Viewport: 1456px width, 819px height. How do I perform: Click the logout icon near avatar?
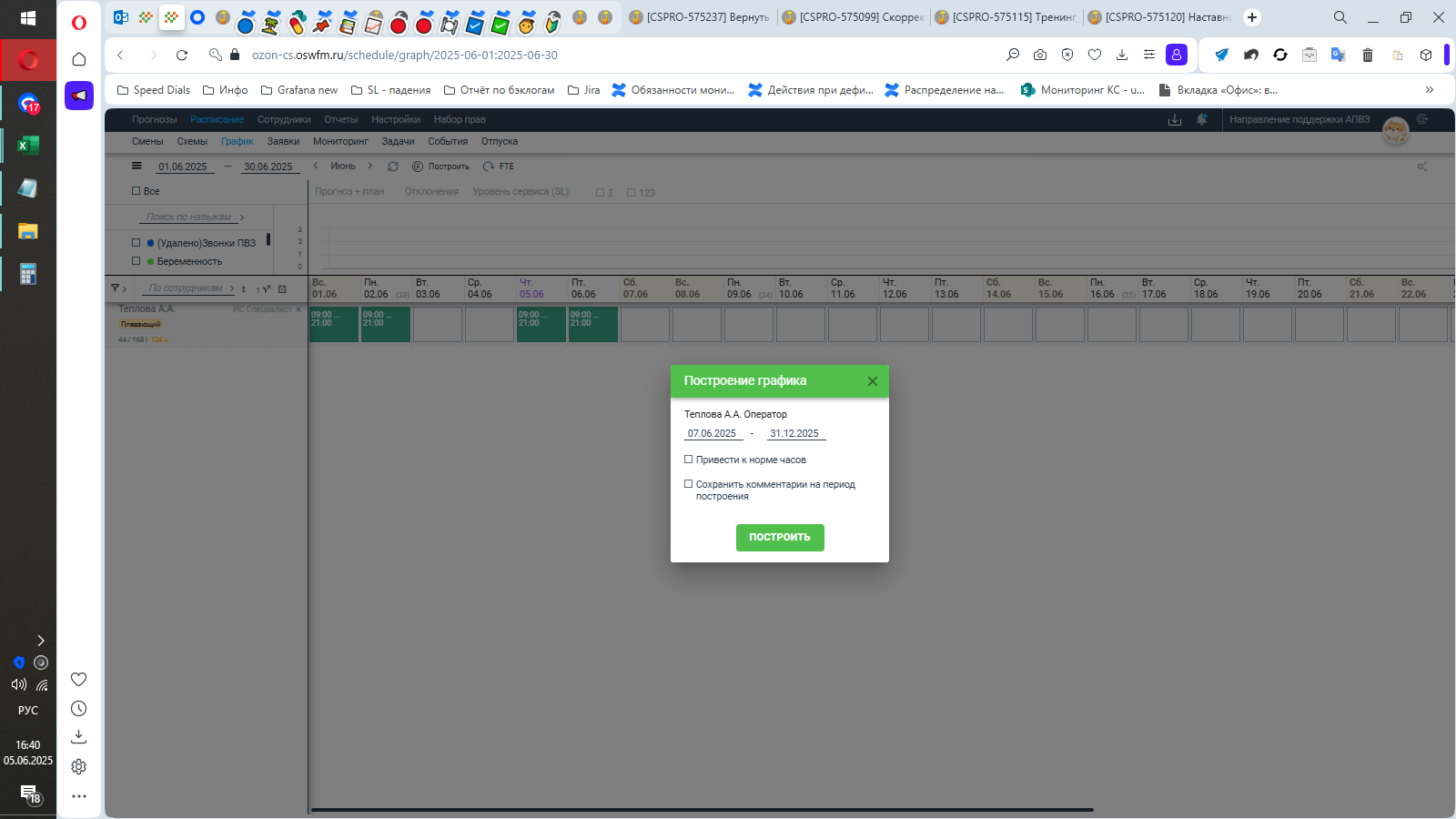1422,119
